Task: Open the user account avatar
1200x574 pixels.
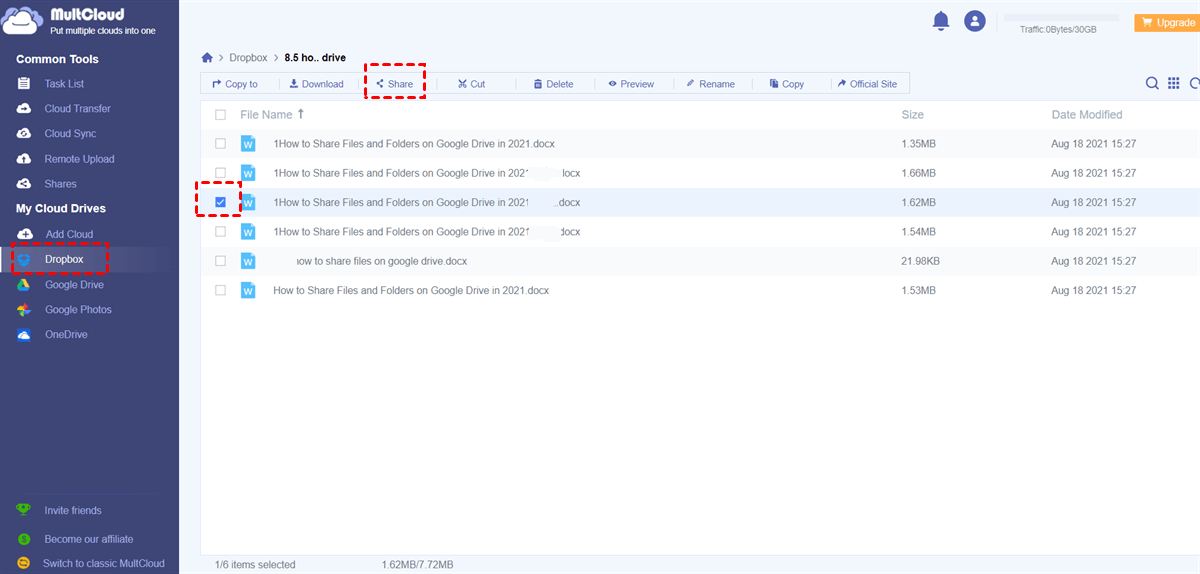Action: point(974,21)
